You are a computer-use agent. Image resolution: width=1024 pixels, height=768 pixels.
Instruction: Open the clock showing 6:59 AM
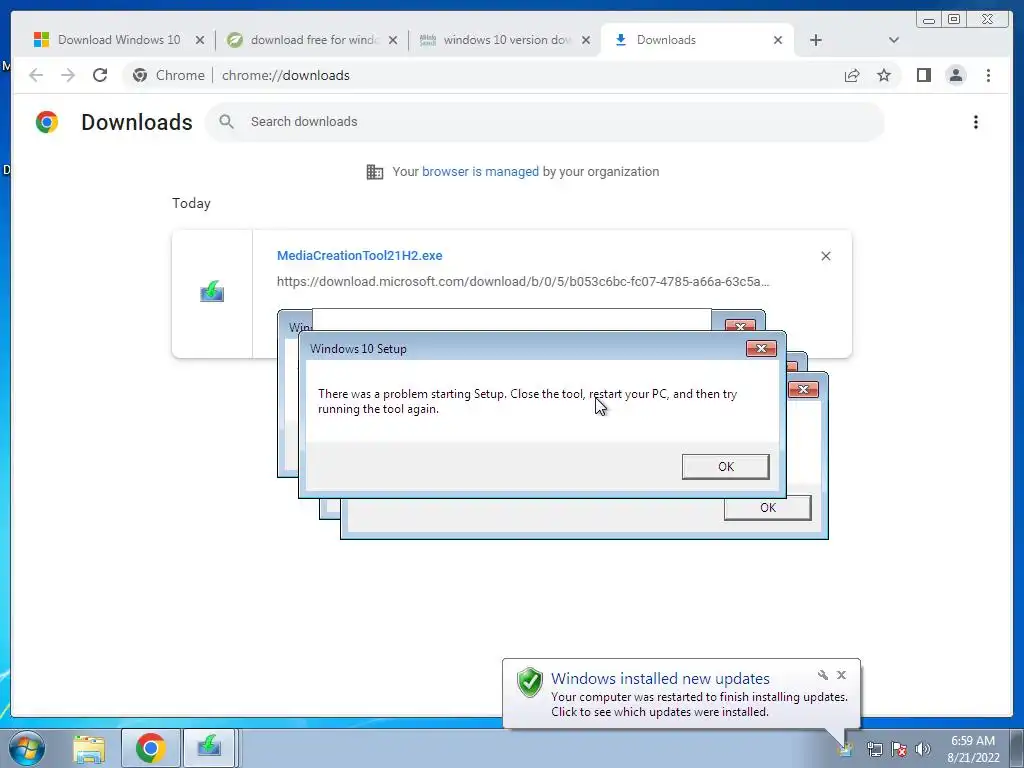point(973,749)
